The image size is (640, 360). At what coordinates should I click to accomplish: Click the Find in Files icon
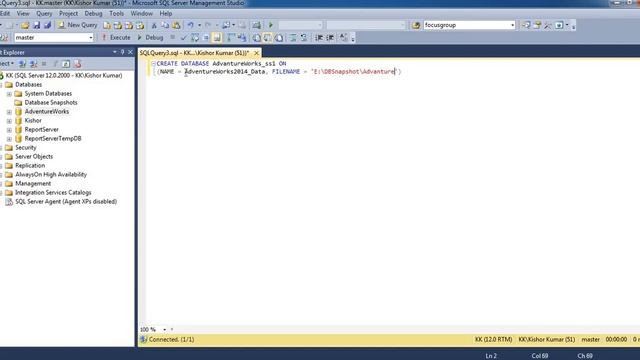416,25
